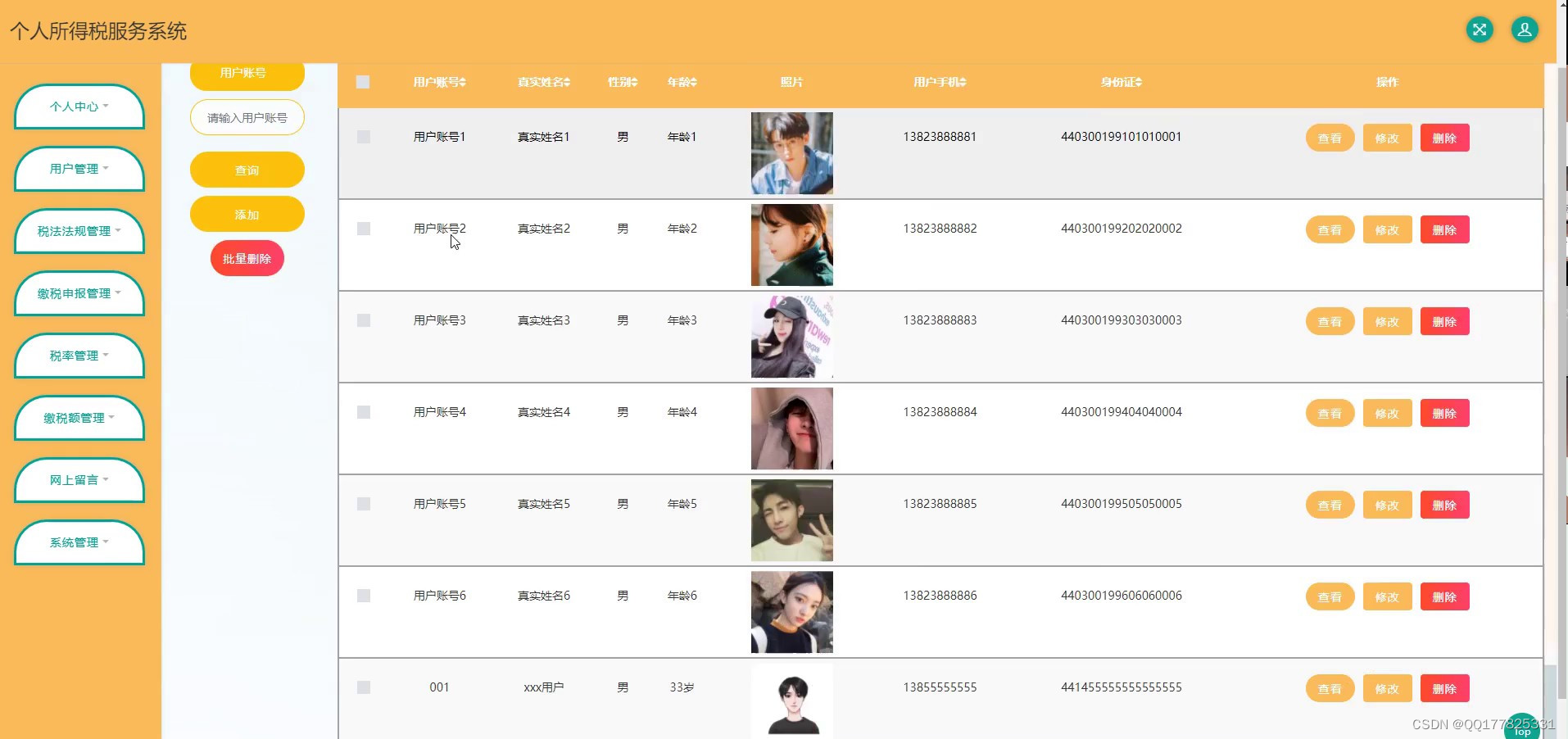The height and width of the screenshot is (739, 1568).
Task: Sort table by 身份证 column
Action: [x=1122, y=82]
